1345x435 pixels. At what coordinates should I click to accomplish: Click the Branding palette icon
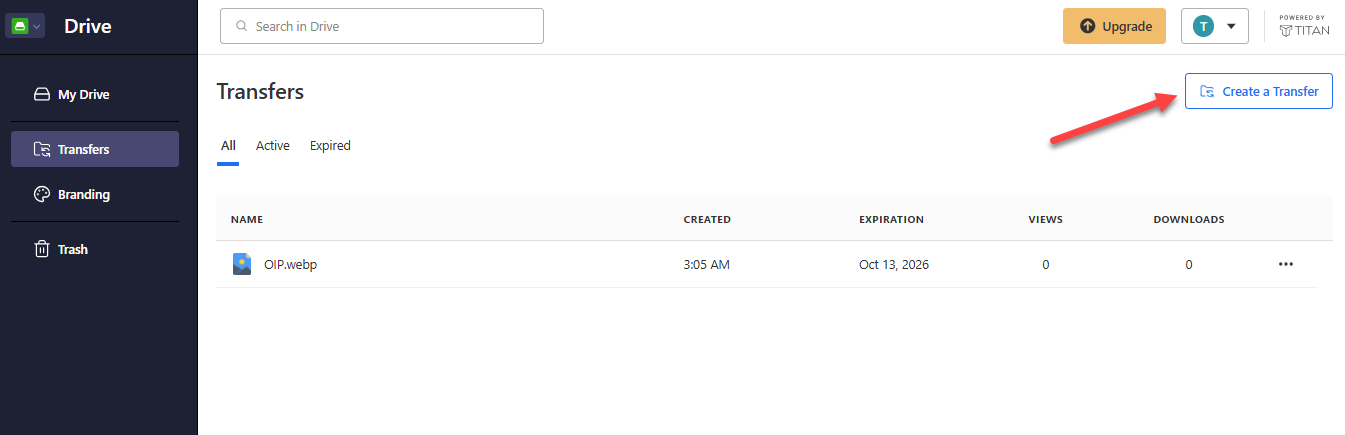[42, 195]
